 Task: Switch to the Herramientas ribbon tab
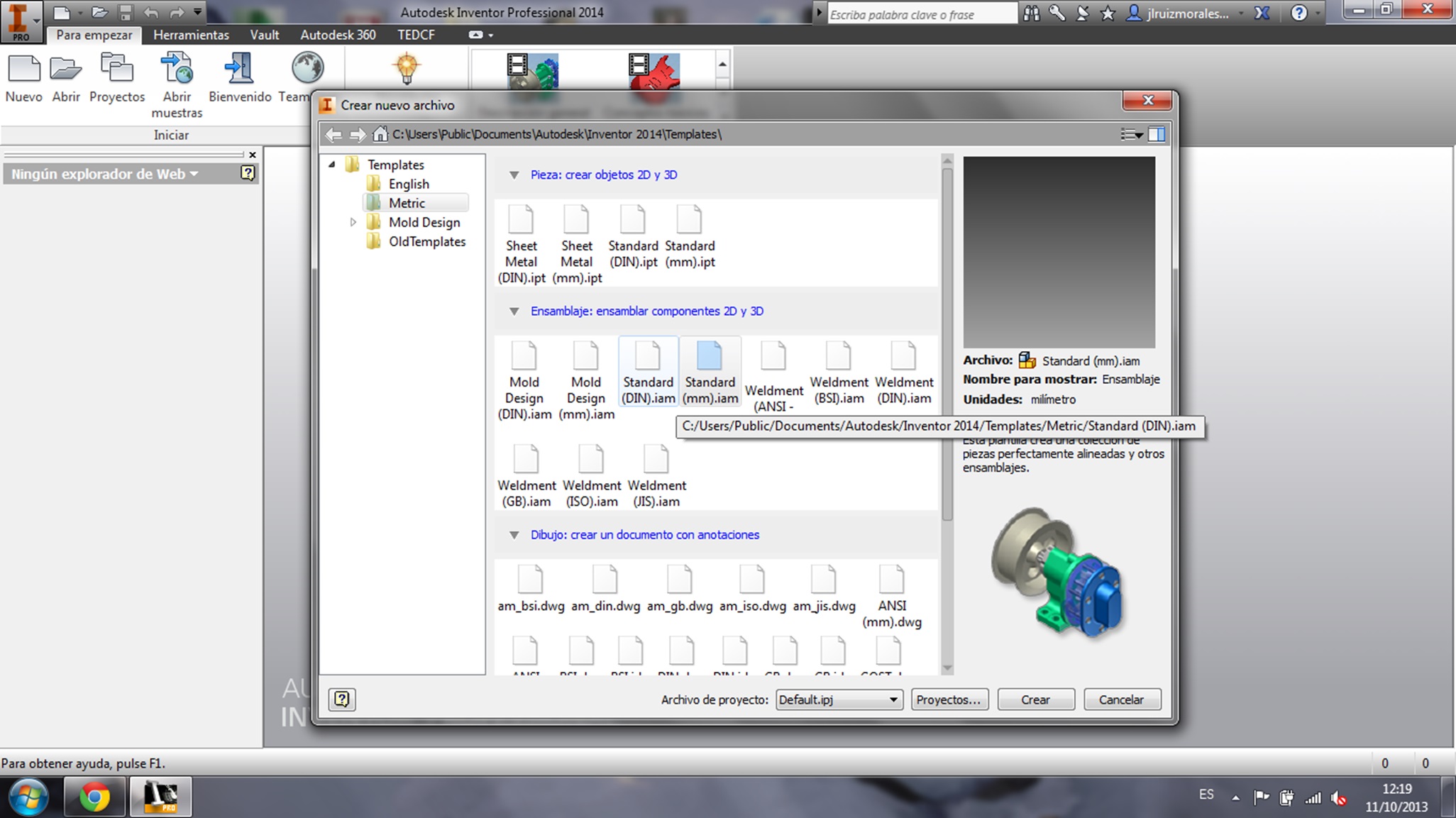[191, 35]
